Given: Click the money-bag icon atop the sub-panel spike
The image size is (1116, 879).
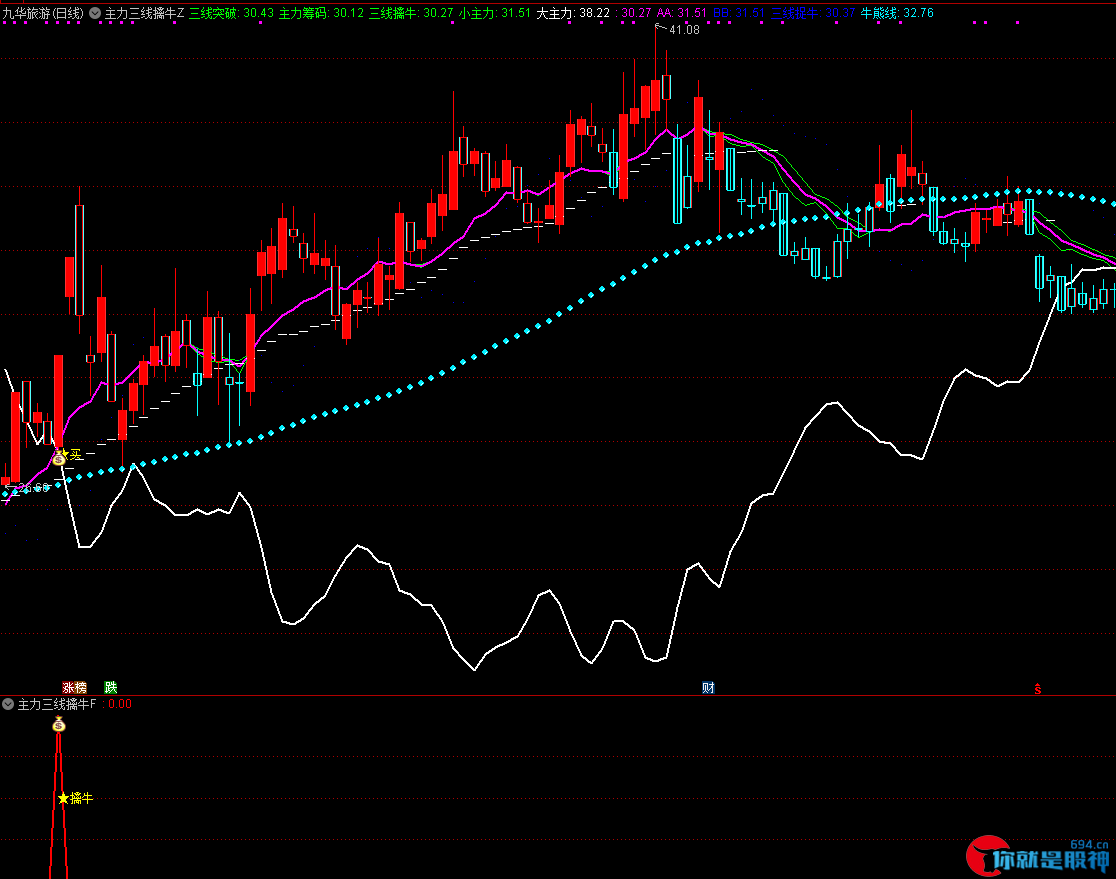Looking at the screenshot, I should [59, 725].
